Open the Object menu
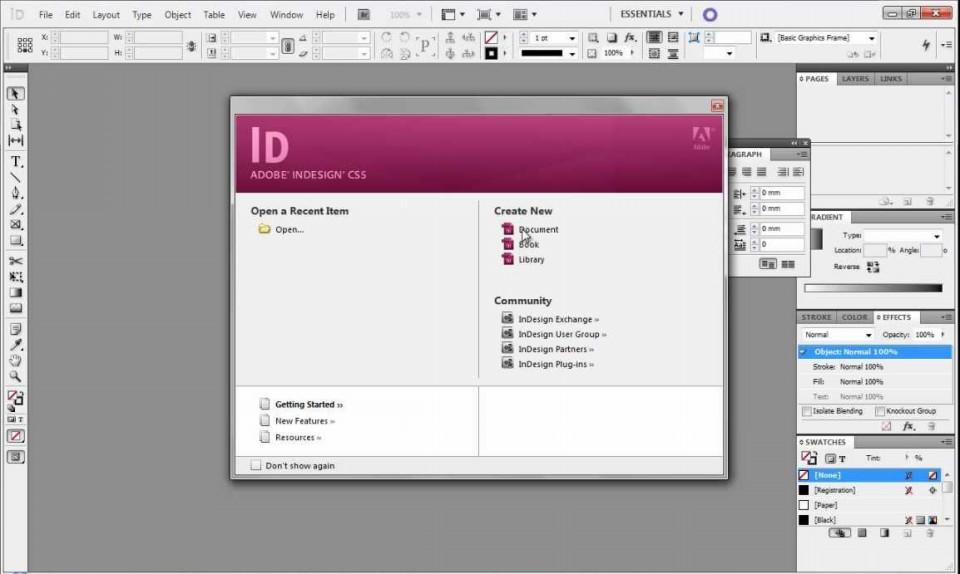Viewport: 960px width, 574px height. coord(178,14)
